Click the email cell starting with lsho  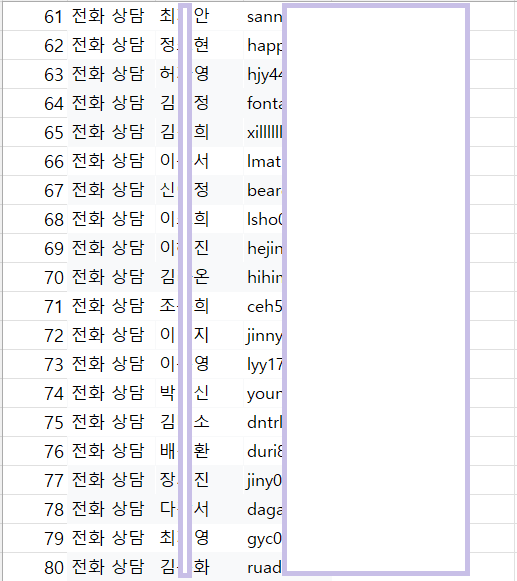coord(264,219)
